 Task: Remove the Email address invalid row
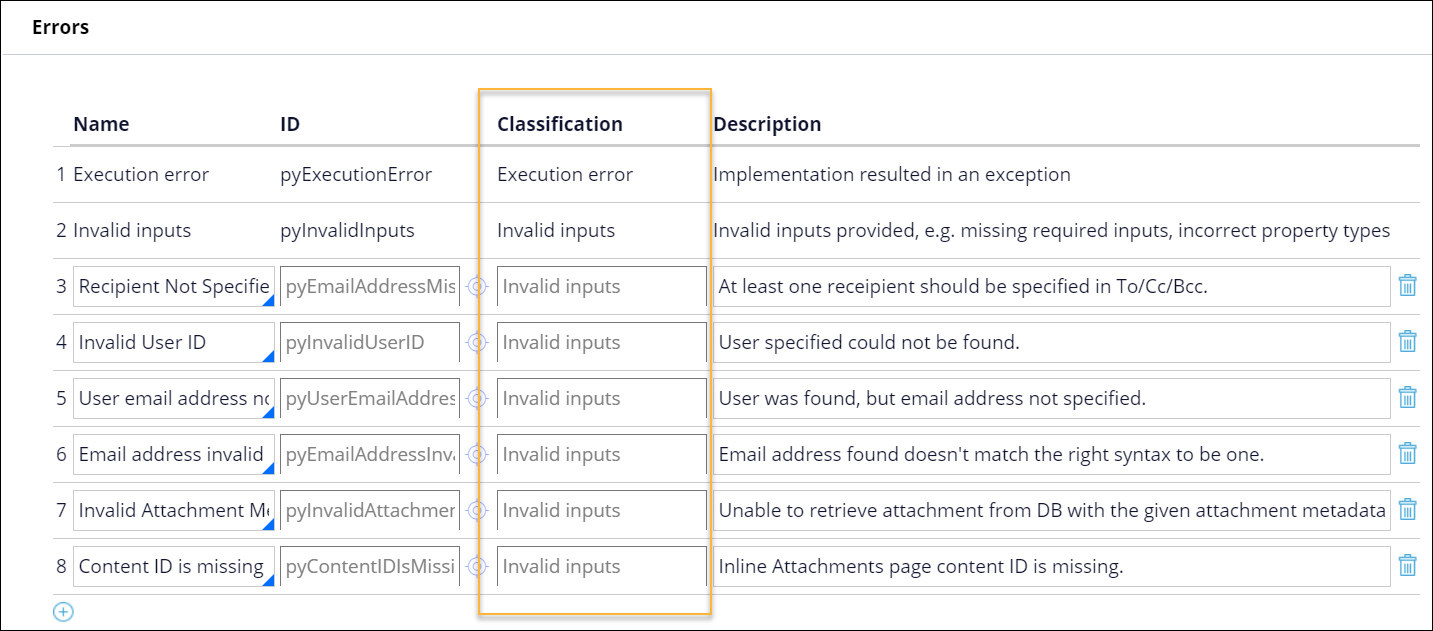pyautogui.click(x=1407, y=454)
